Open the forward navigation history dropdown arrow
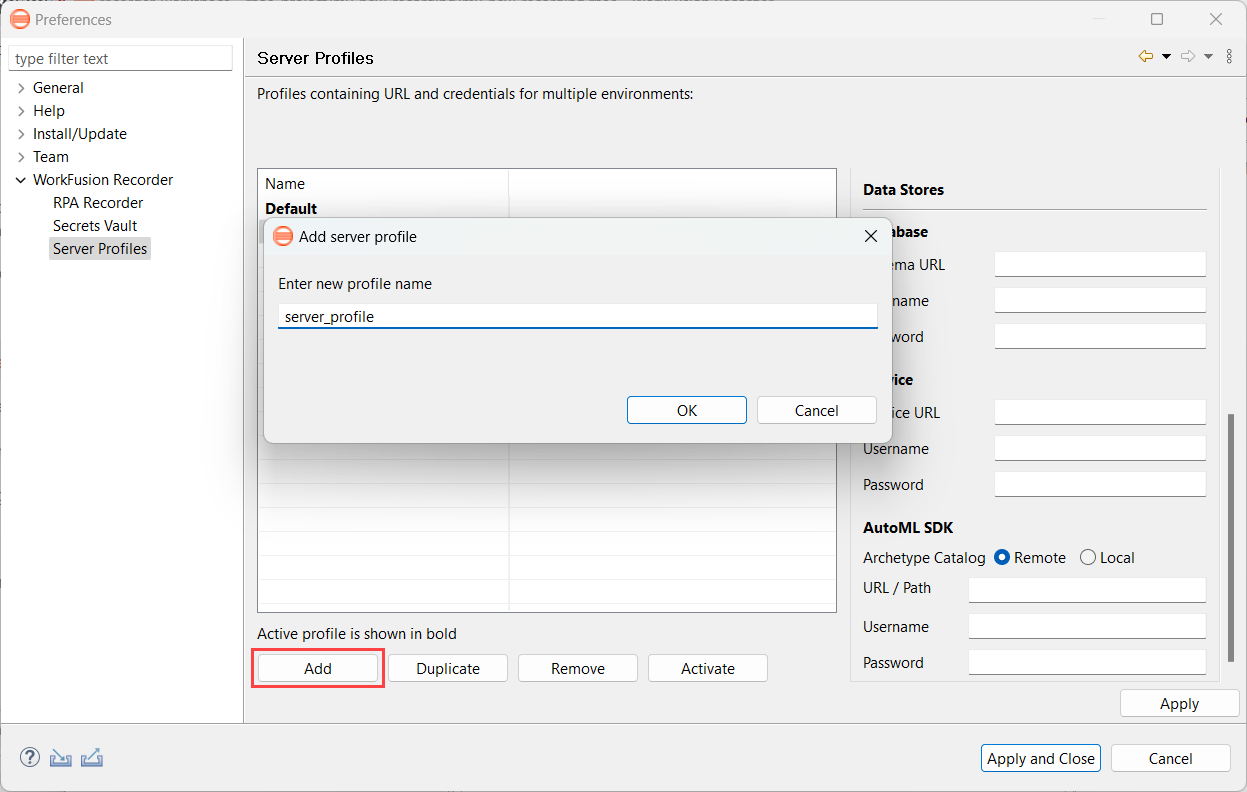The width and height of the screenshot is (1247, 792). pos(1208,57)
